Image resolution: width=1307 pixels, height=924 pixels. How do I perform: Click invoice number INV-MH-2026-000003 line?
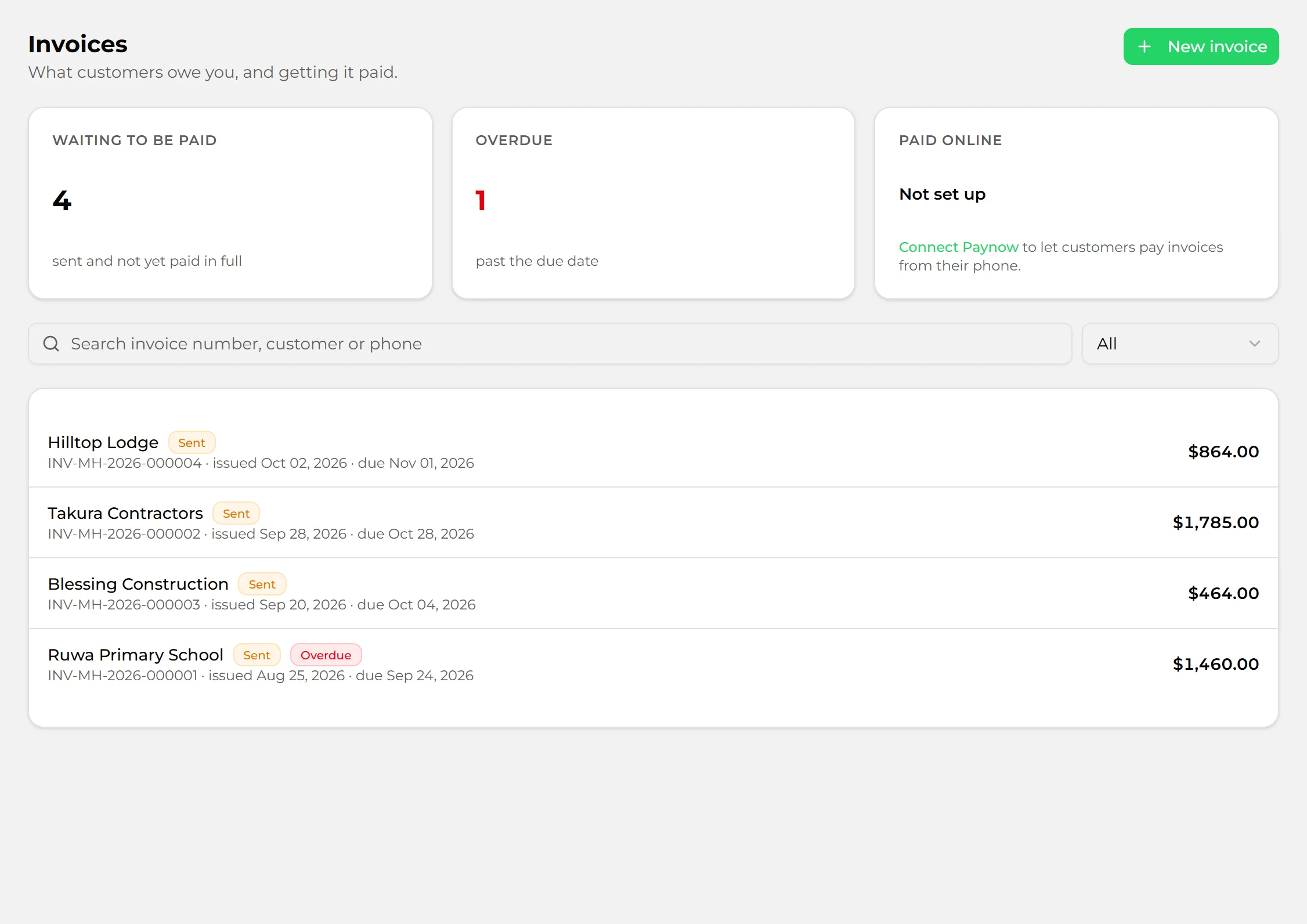261,605
